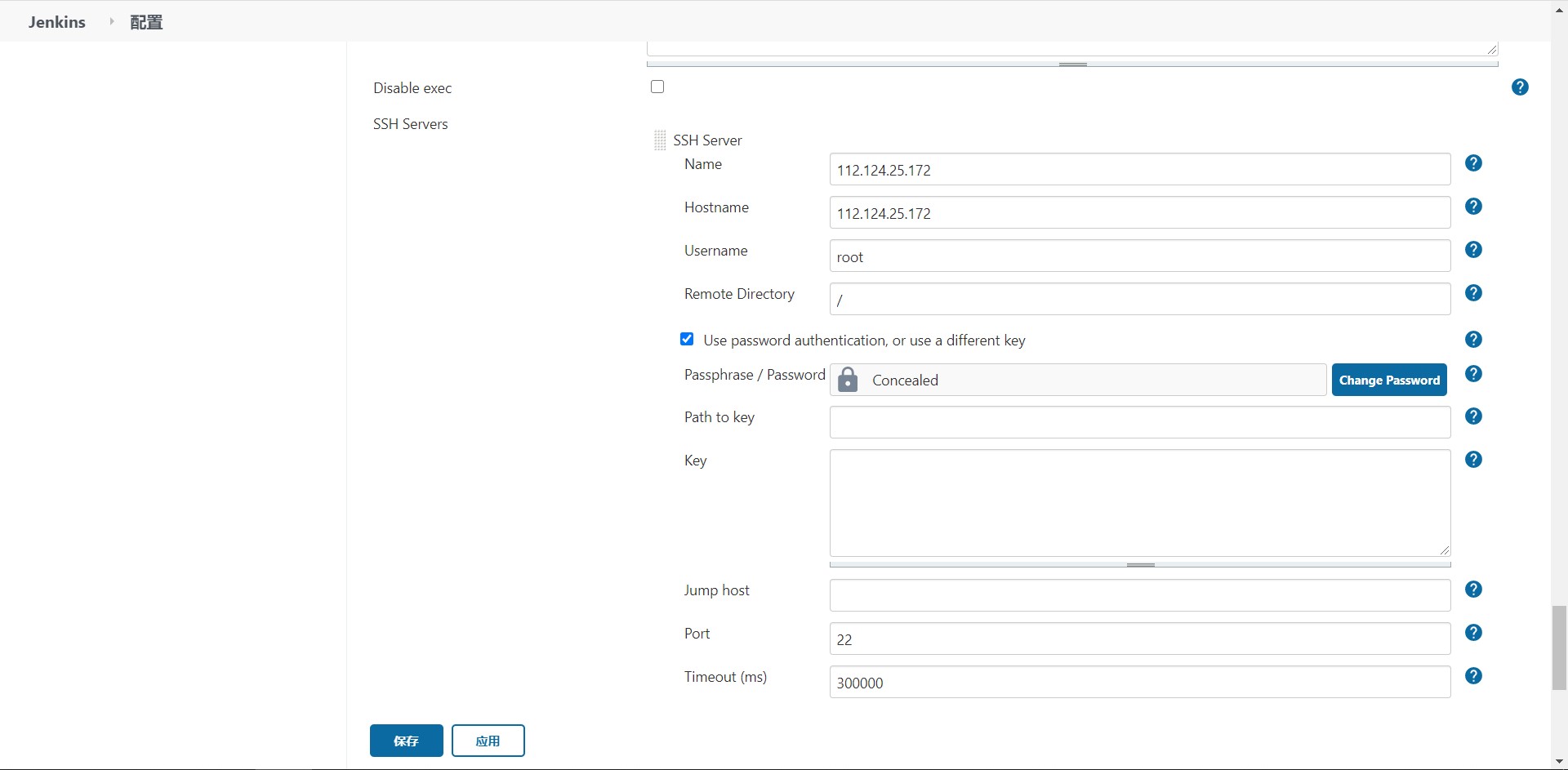The image size is (1568, 770).
Task: Click the page vertical scrollbar thumb
Action: coord(1559,648)
